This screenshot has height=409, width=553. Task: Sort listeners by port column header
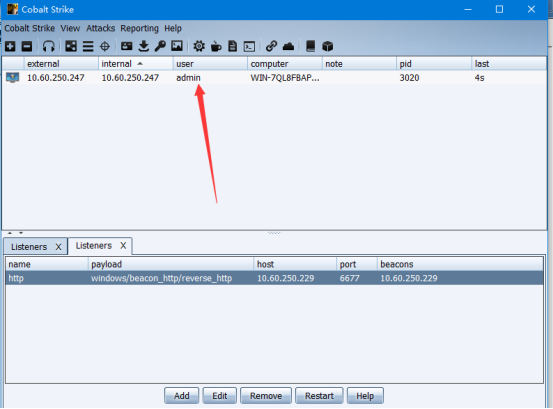[x=357, y=264]
